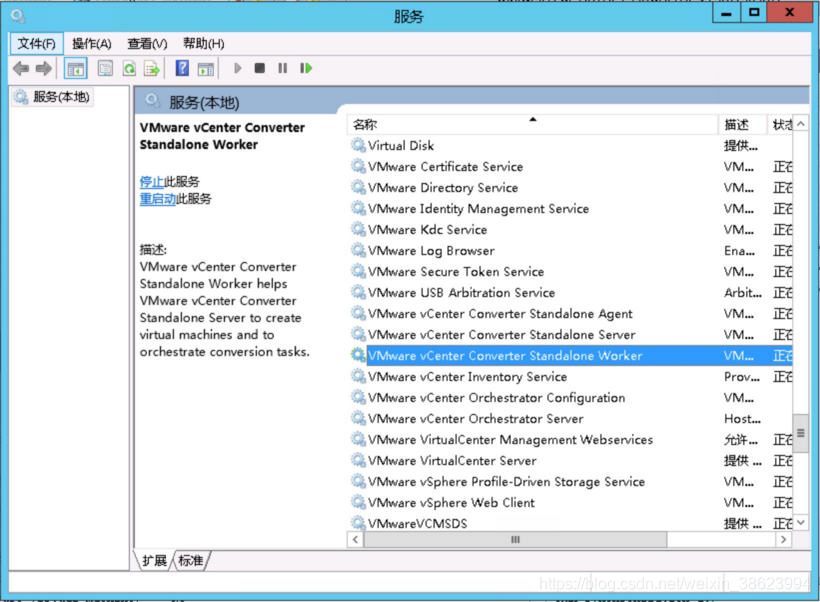The height and width of the screenshot is (602, 820).
Task: Click the gear icon beside VMware VirtualCenter Server
Action: click(x=358, y=460)
